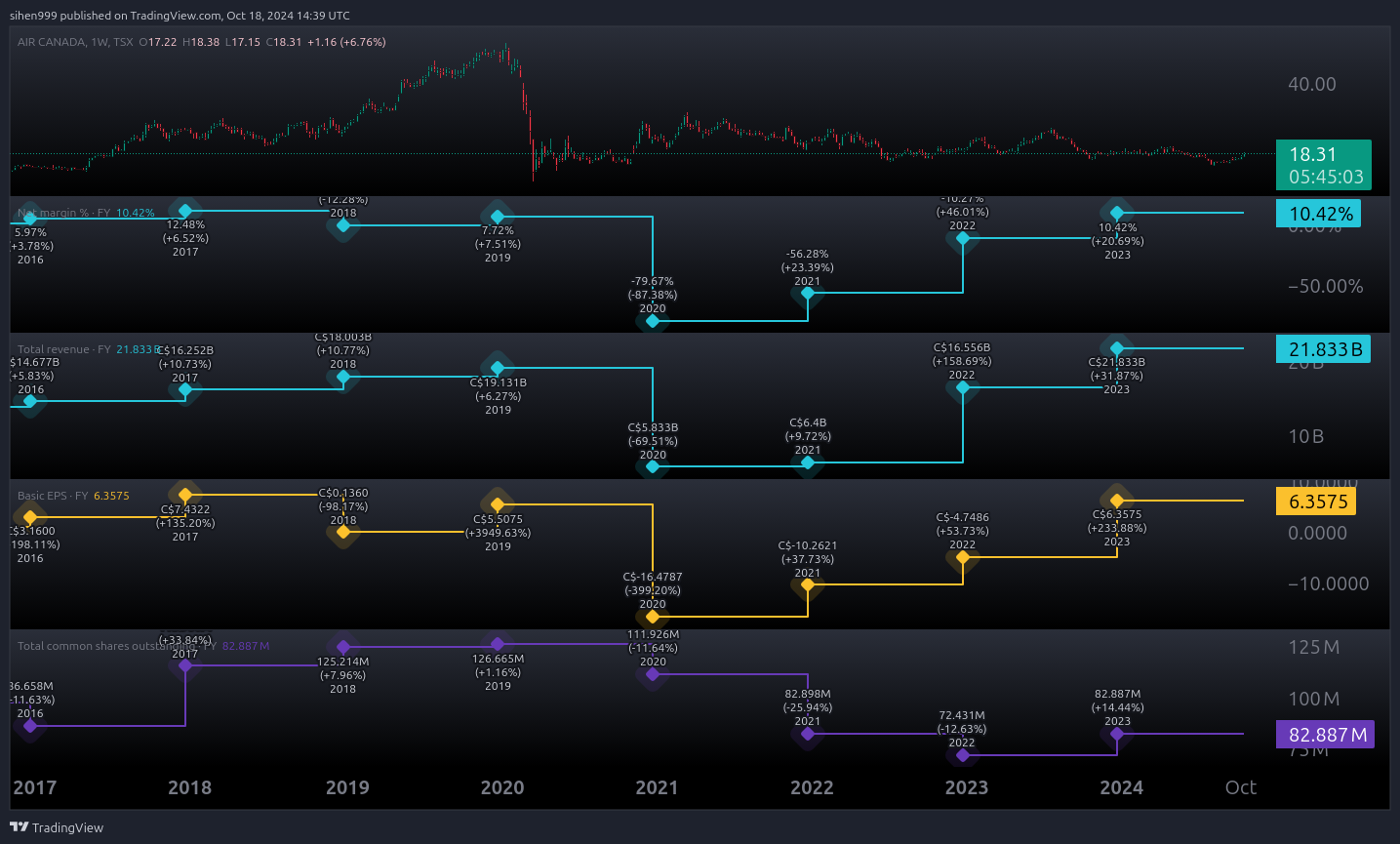Viewport: 1400px width, 844px height.
Task: Click the 2019 EPS diamond at C$5.5075
Action: coord(498,504)
